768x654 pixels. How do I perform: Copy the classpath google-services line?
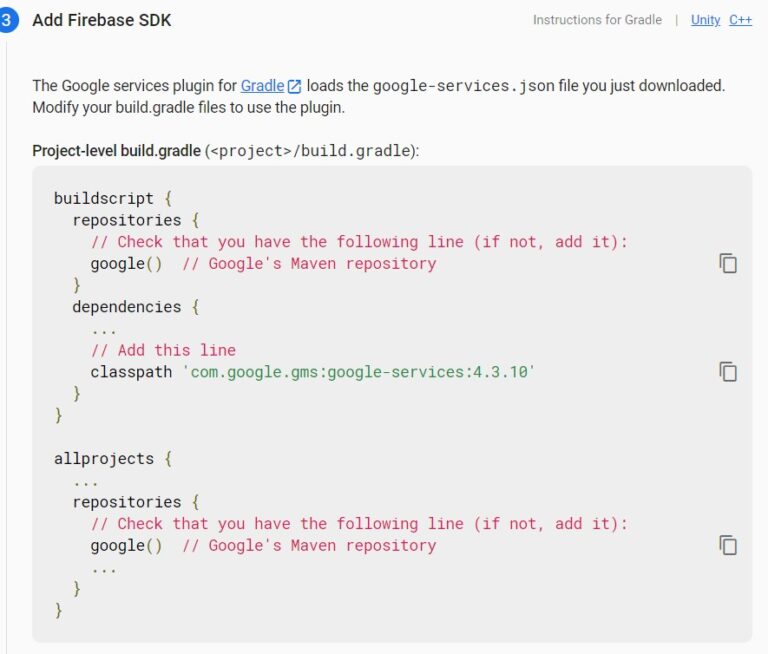tap(728, 372)
